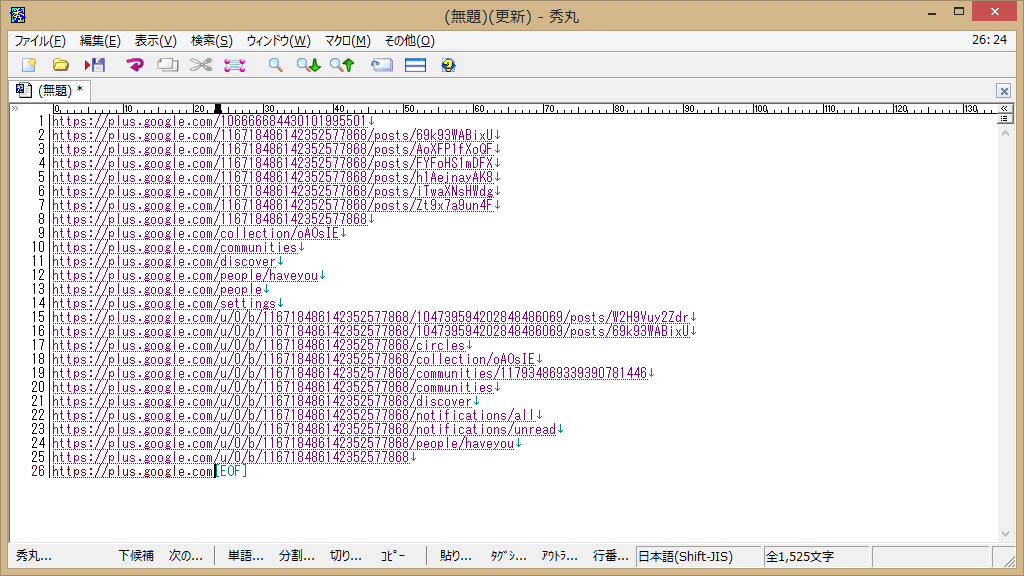Click the New file toolbar icon
The height and width of the screenshot is (576, 1024).
29,65
